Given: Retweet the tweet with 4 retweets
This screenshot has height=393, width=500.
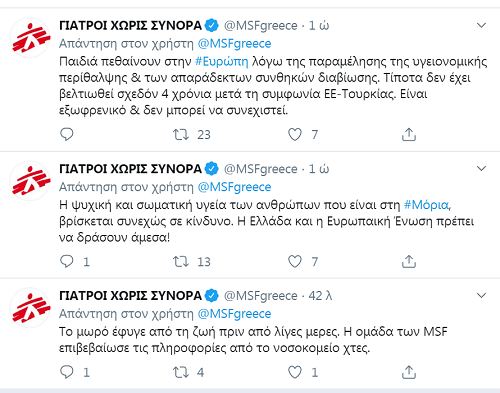Looking at the screenshot, I should pyautogui.click(x=181, y=372).
